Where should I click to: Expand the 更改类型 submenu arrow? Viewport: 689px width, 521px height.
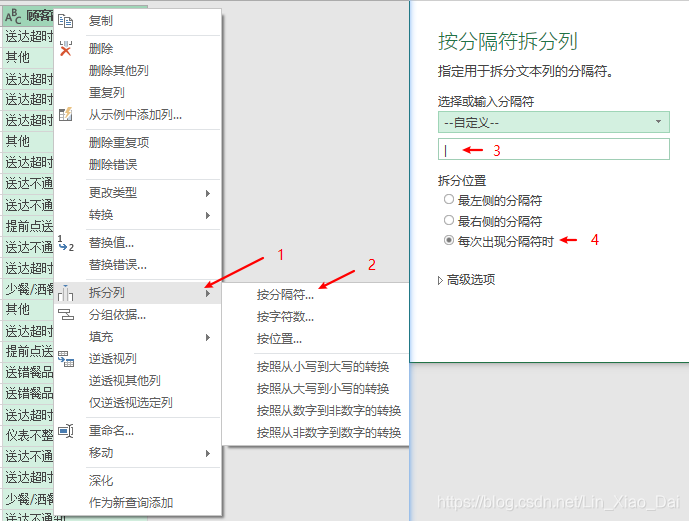coord(208,193)
